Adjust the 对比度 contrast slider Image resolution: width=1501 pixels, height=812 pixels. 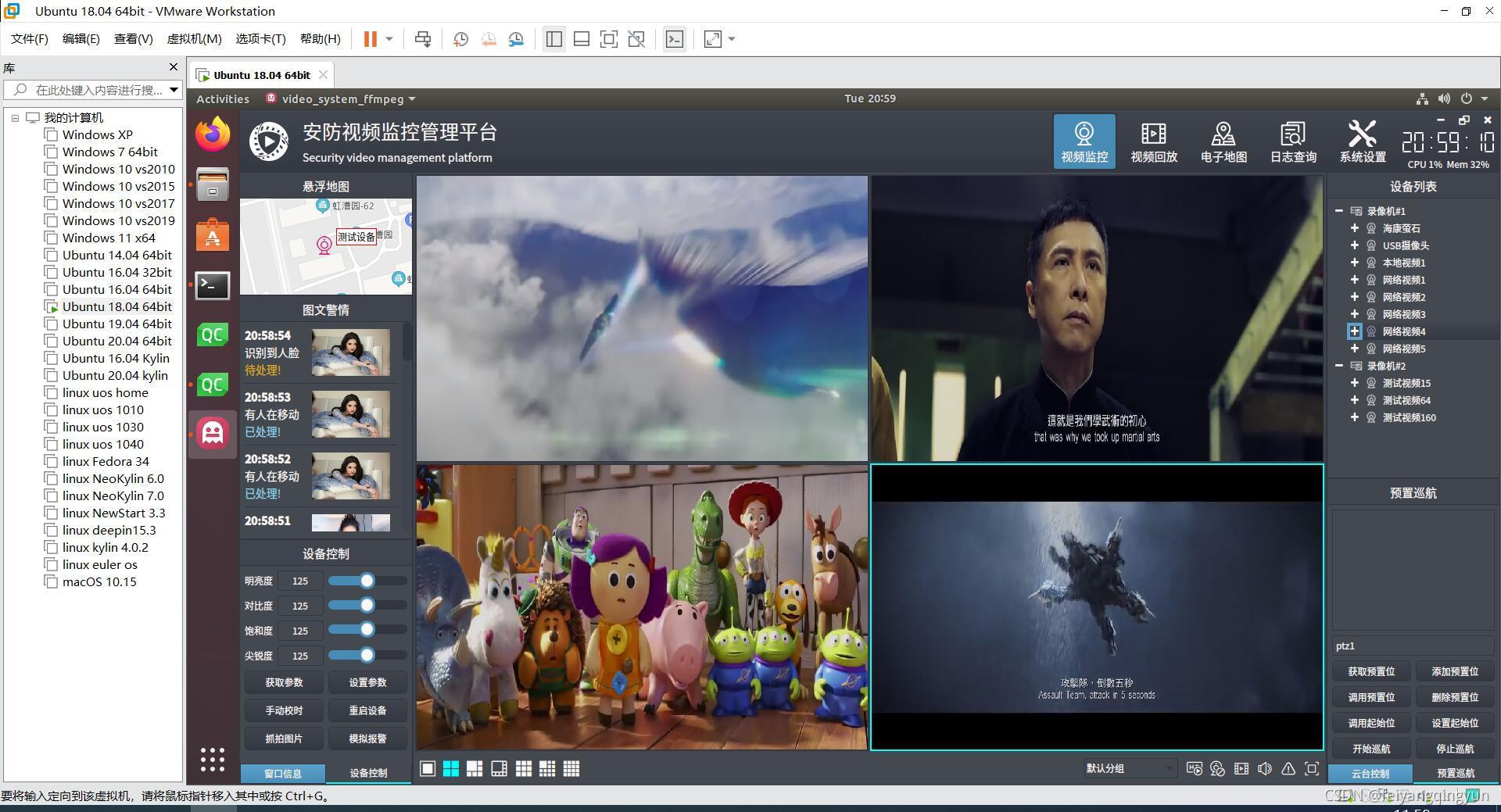pos(367,606)
